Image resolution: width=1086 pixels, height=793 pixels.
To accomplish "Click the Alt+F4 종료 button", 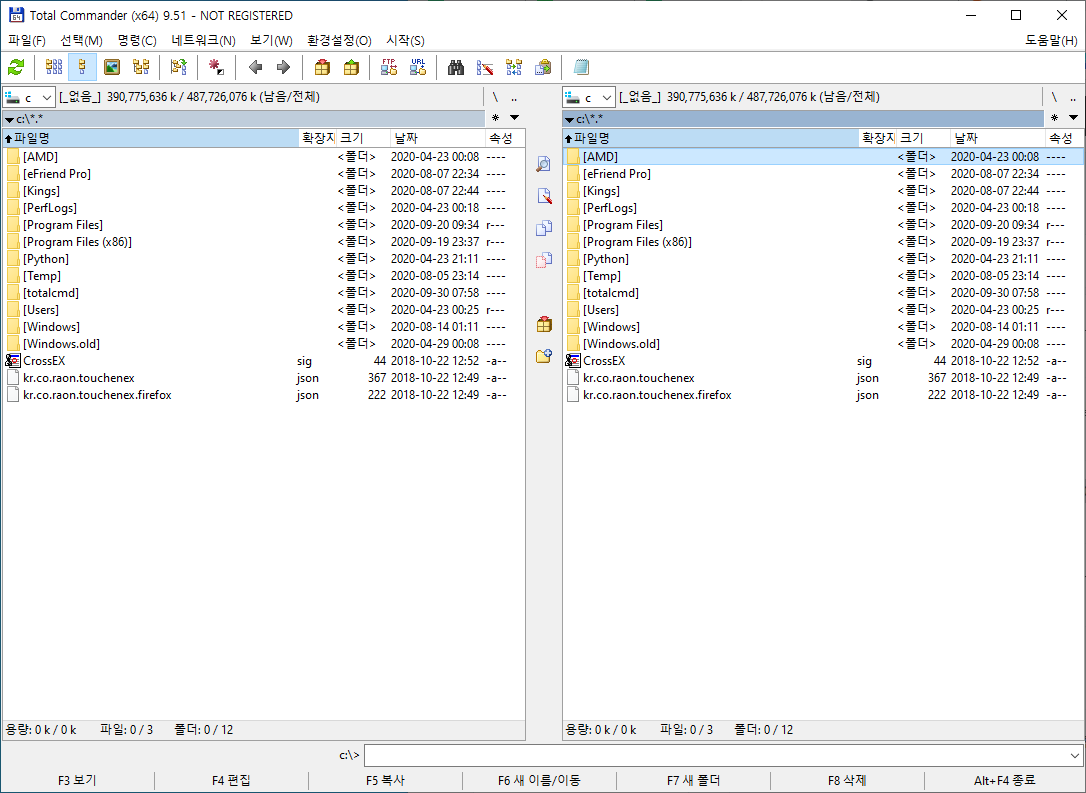I will (1004, 781).
